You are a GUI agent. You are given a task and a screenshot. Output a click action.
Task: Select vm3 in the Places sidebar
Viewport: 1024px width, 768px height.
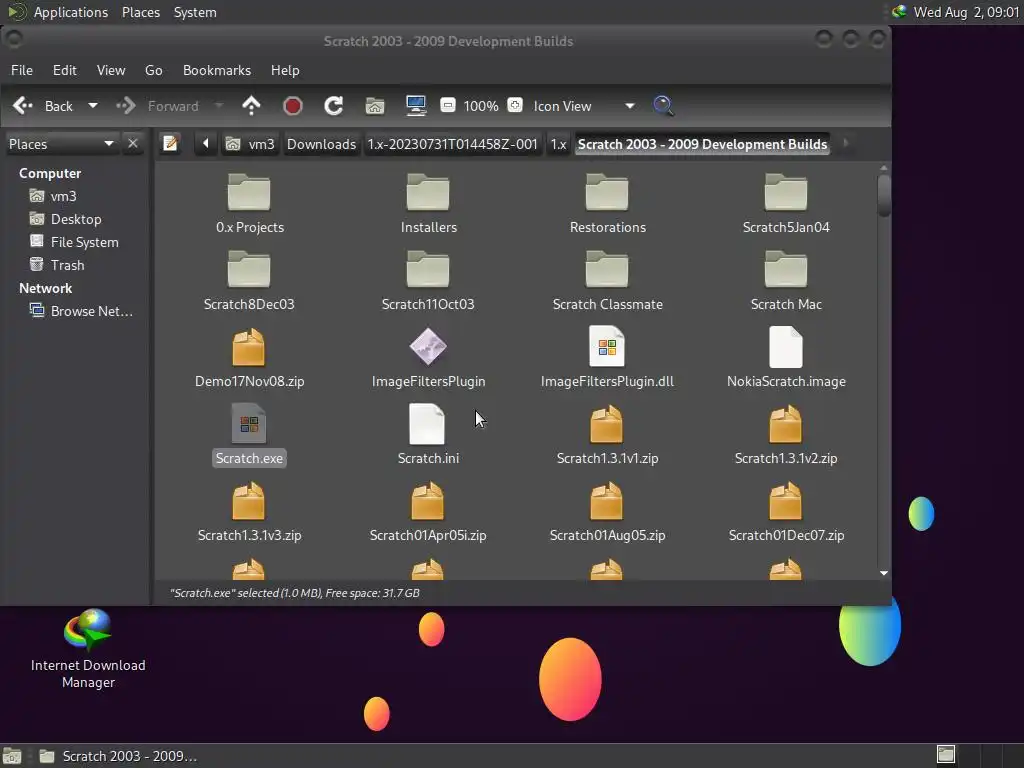[x=63, y=196]
